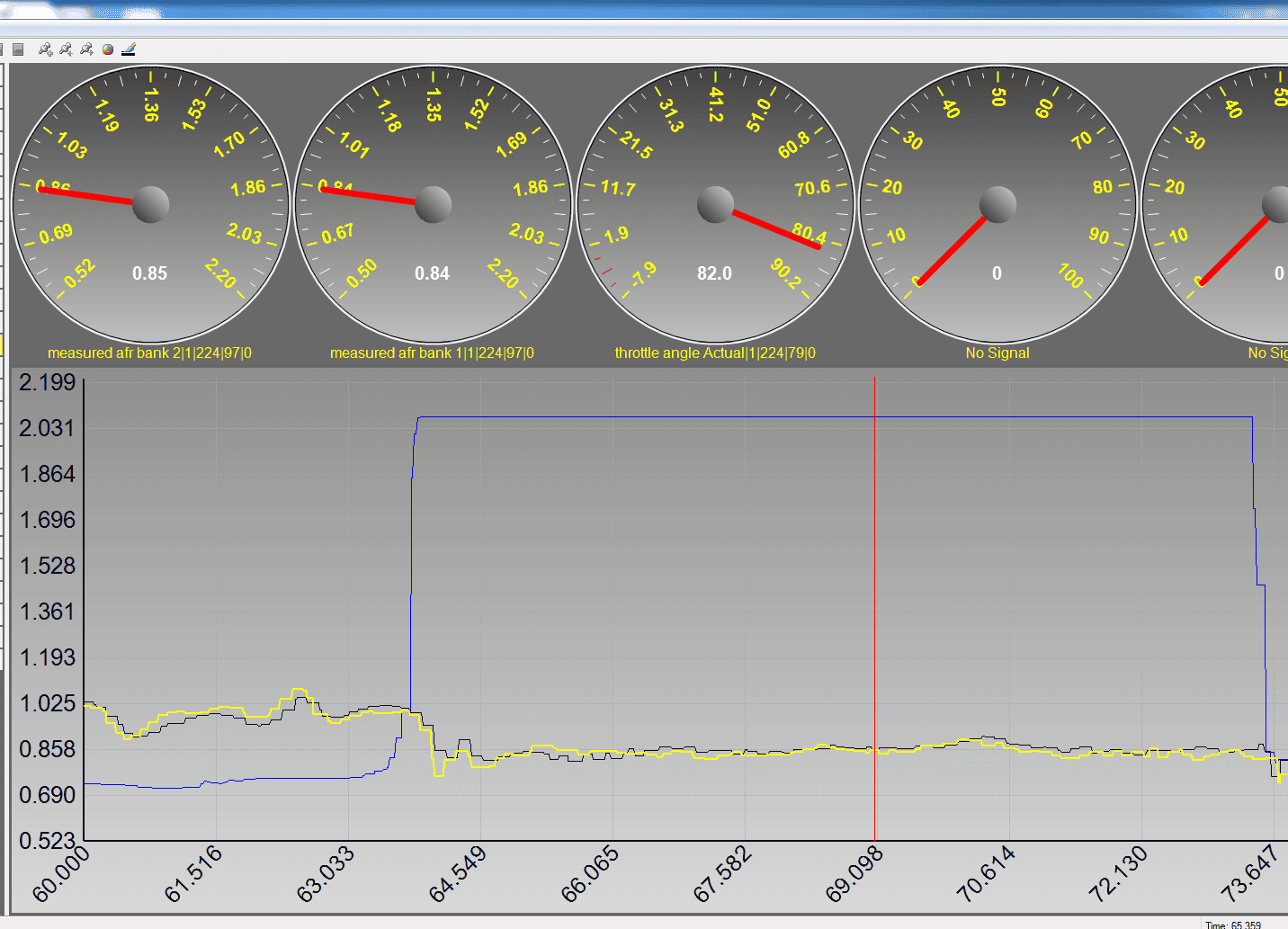
Task: Go to next pushpin marker
Action: pyautogui.click(x=86, y=49)
